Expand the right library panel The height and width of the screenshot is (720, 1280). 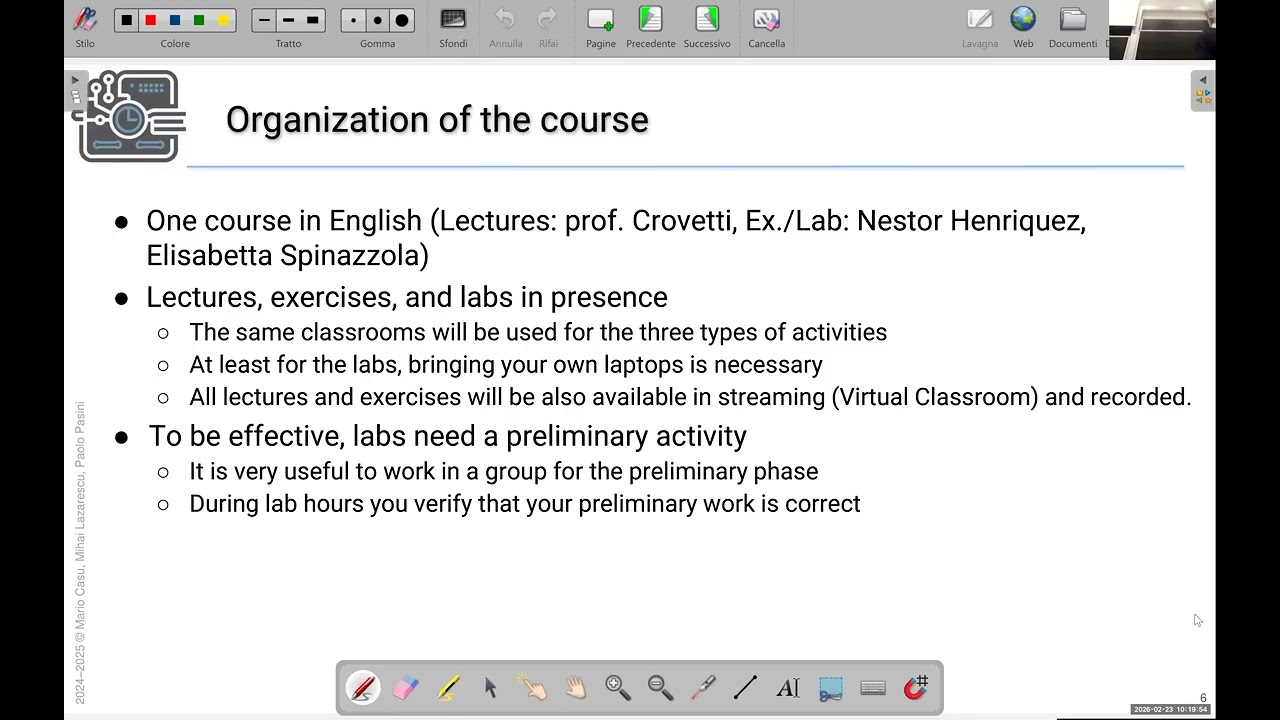click(x=1203, y=89)
